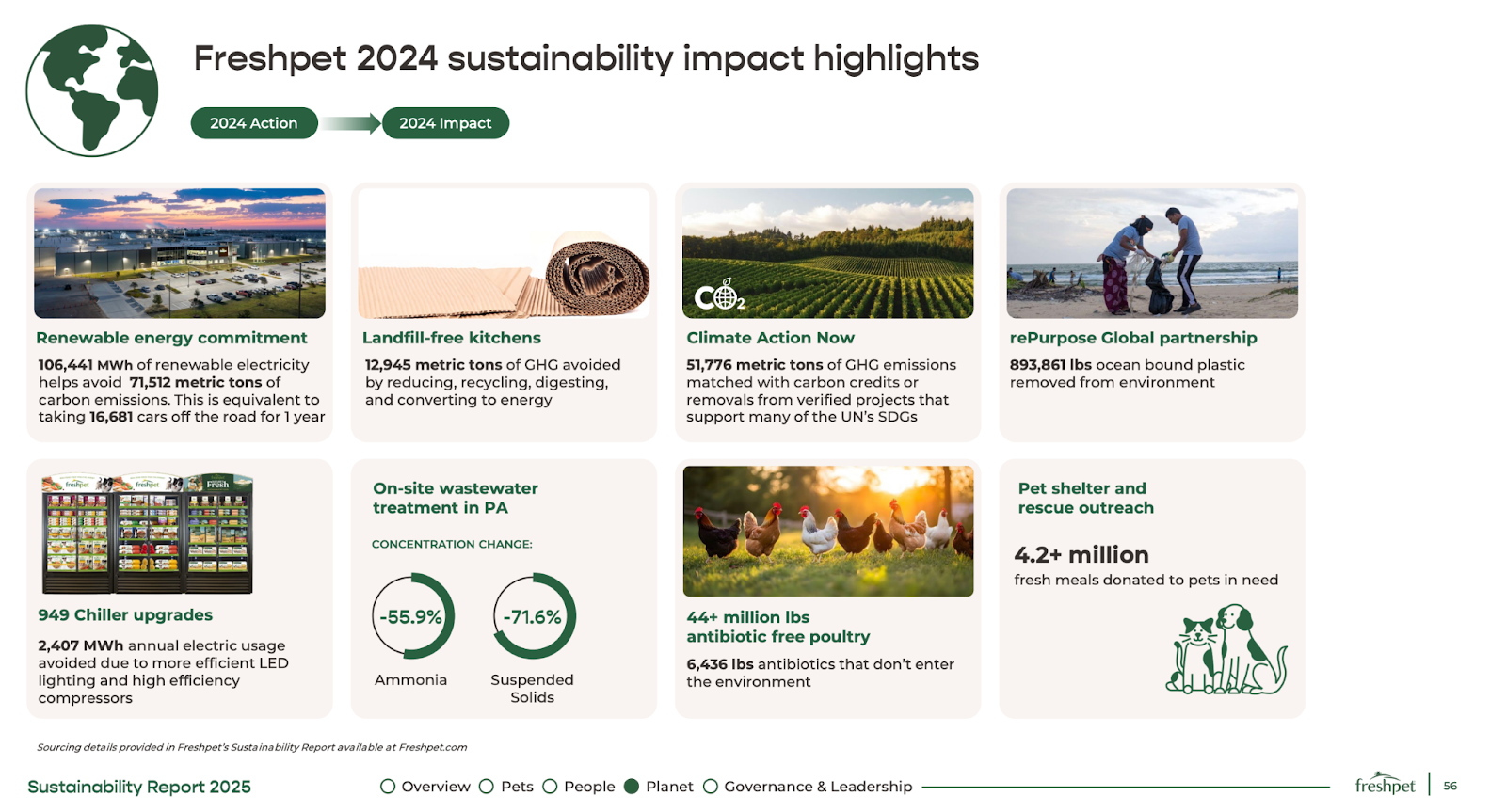Open the green crop field photo
The height and width of the screenshot is (812, 1506).
click(828, 253)
